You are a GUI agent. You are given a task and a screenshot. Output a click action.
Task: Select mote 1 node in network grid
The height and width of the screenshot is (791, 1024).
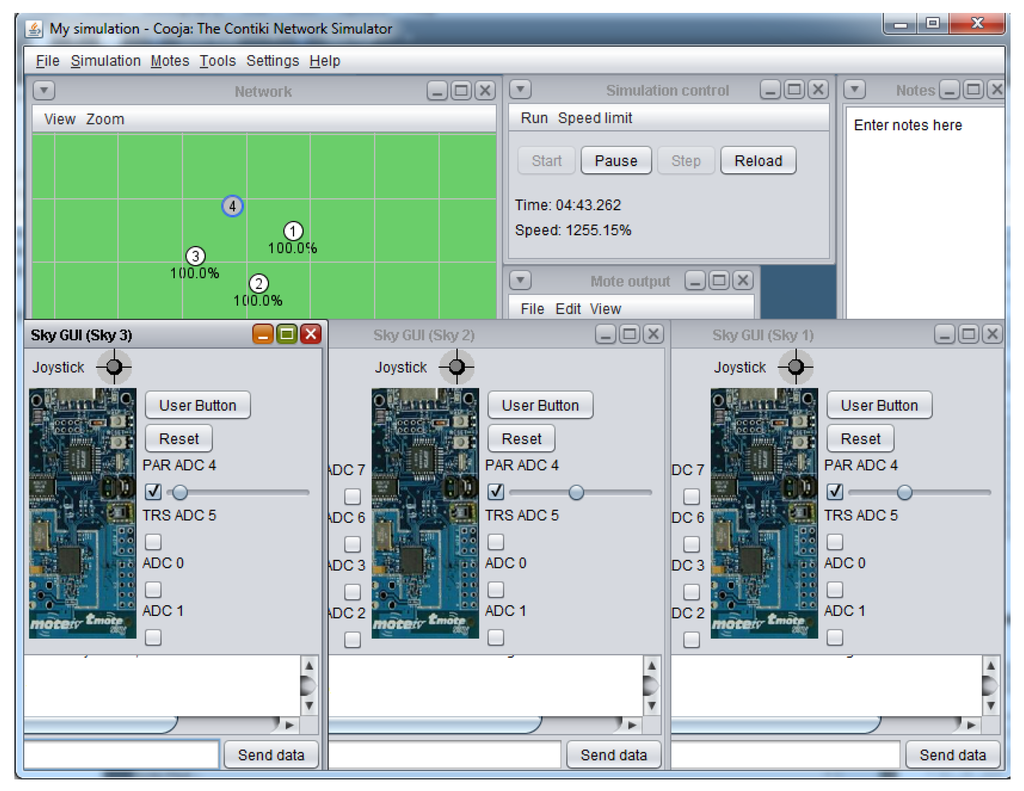pyautogui.click(x=293, y=231)
